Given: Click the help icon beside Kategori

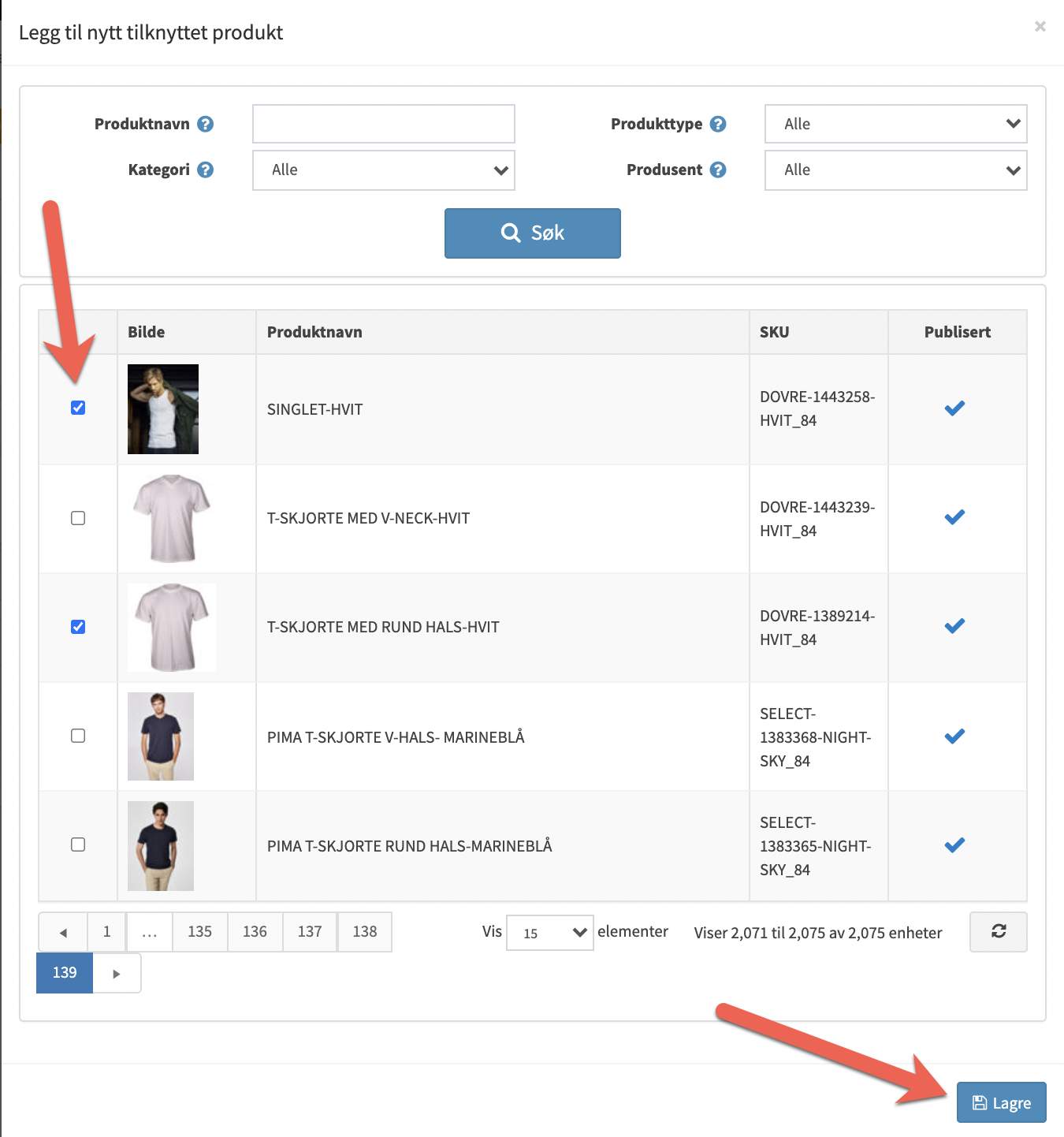Looking at the screenshot, I should 206,170.
